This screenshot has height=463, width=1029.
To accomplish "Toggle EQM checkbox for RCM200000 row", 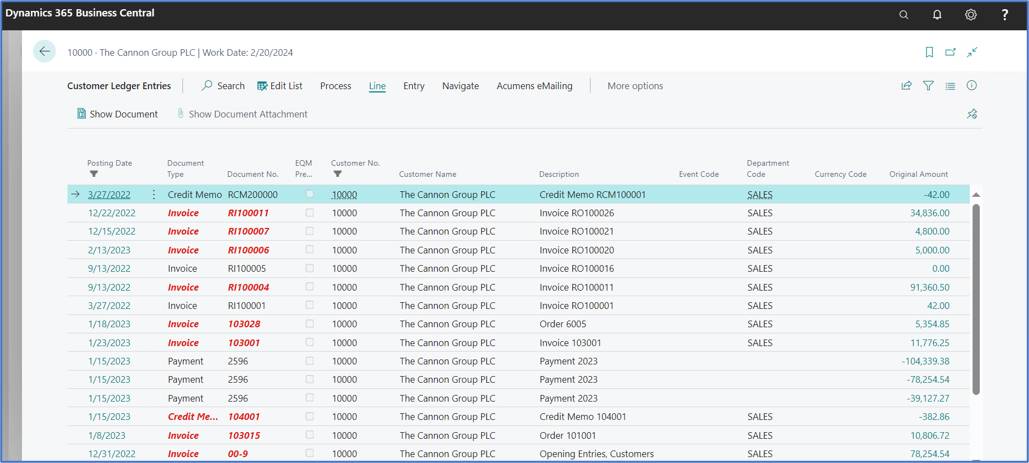I will pos(310,194).
